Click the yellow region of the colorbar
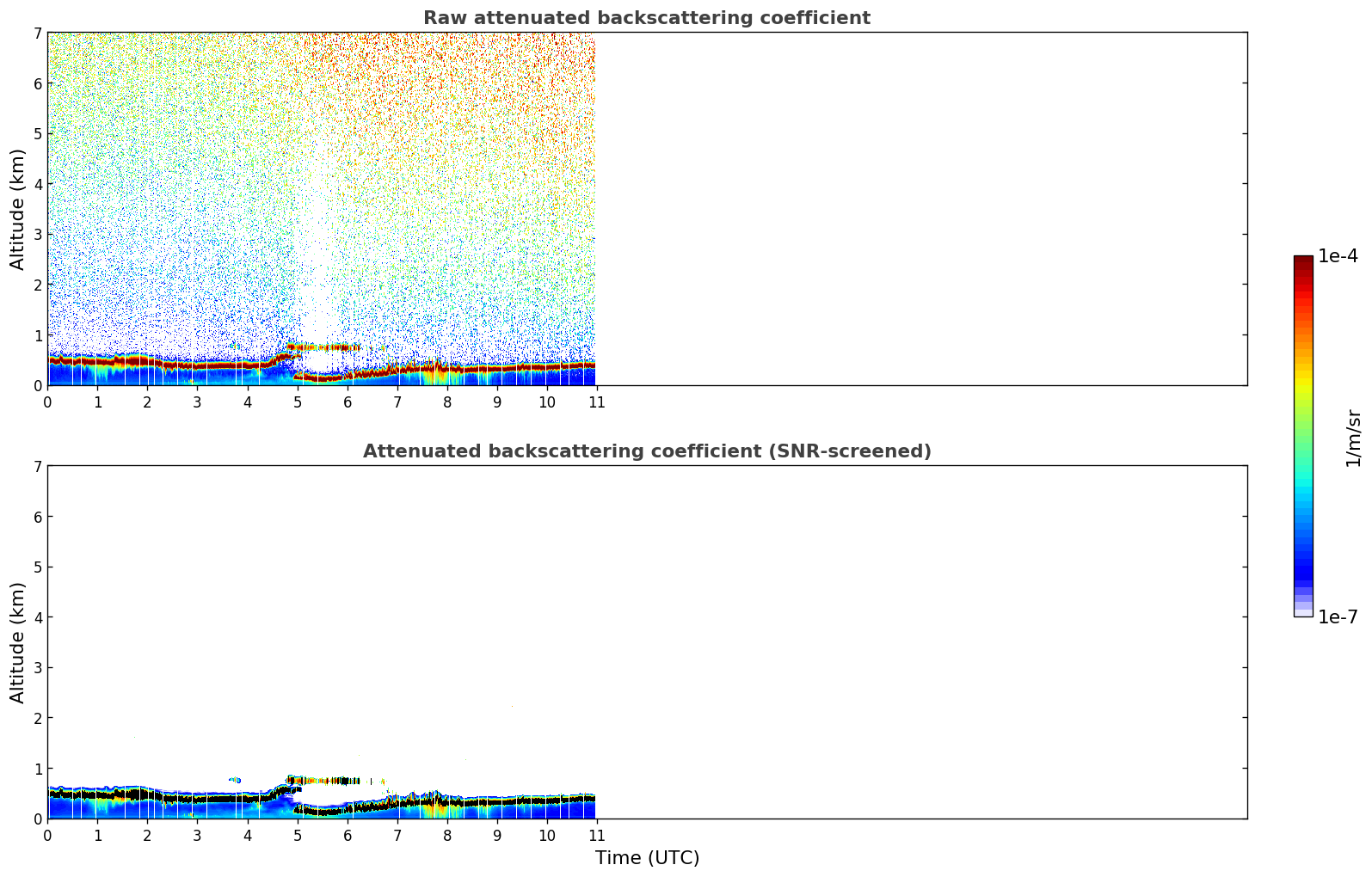This screenshot has height=877, width=1372. [1303, 383]
